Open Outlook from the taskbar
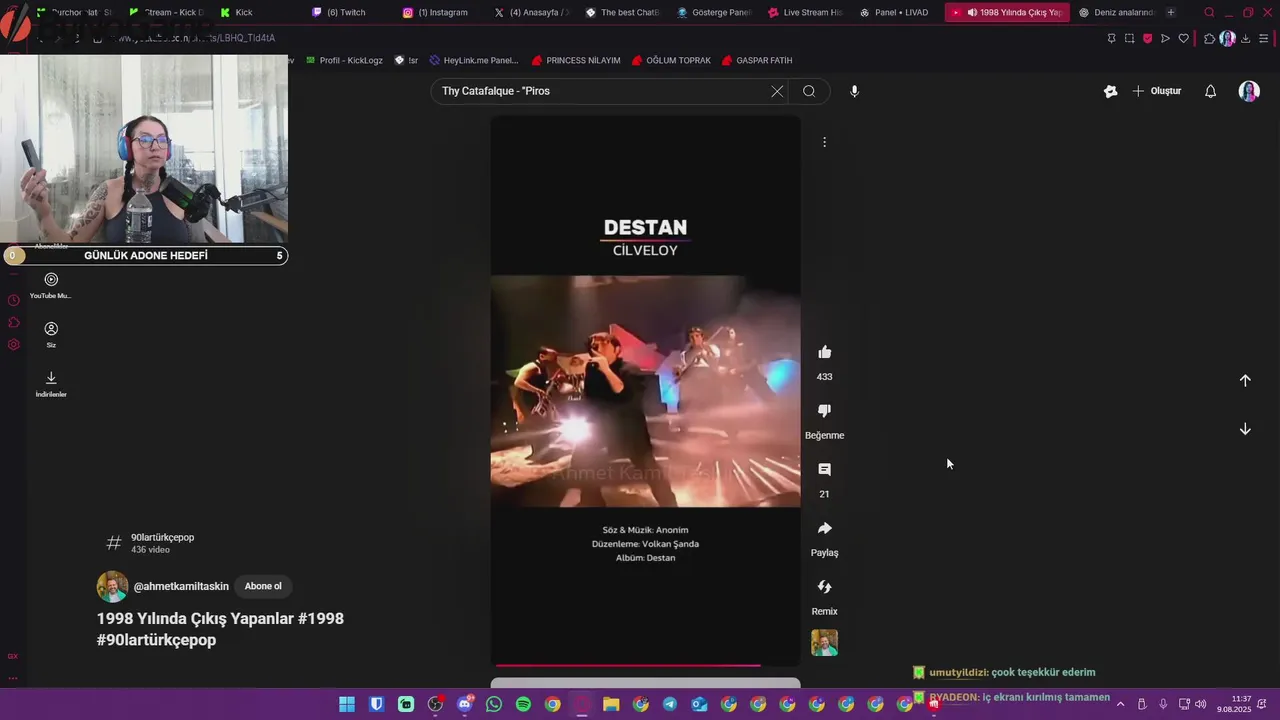 (699, 704)
